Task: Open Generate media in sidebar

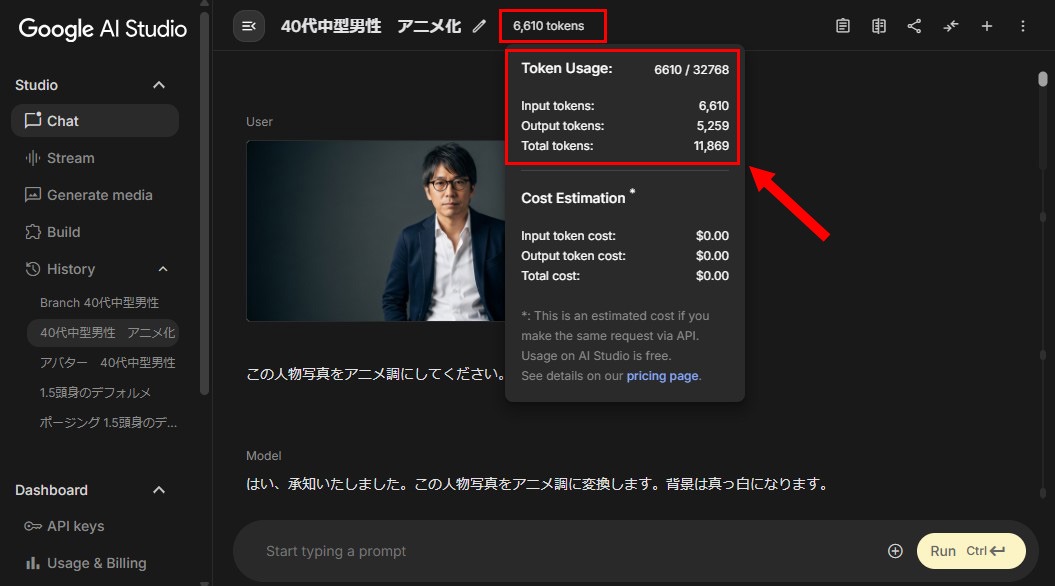Action: (99, 195)
